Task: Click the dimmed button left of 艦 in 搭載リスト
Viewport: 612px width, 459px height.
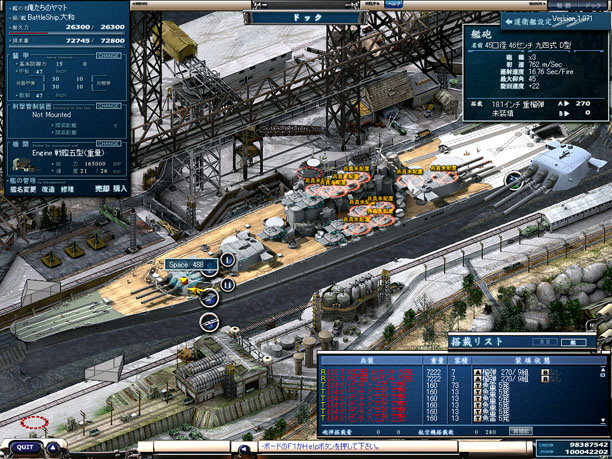Action: pyautogui.click(x=545, y=342)
